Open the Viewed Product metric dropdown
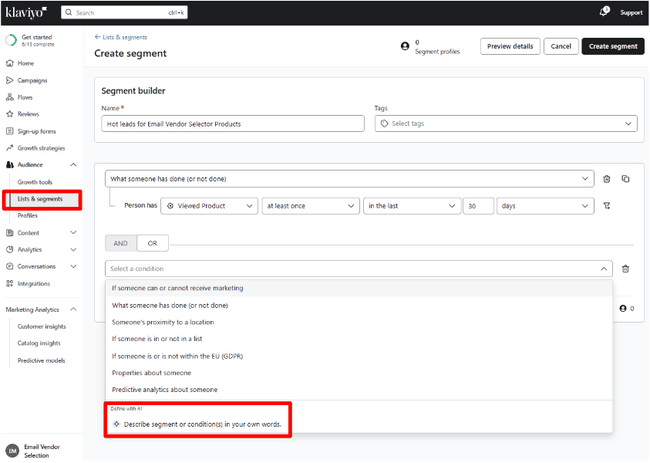The image size is (650, 463). click(x=208, y=205)
